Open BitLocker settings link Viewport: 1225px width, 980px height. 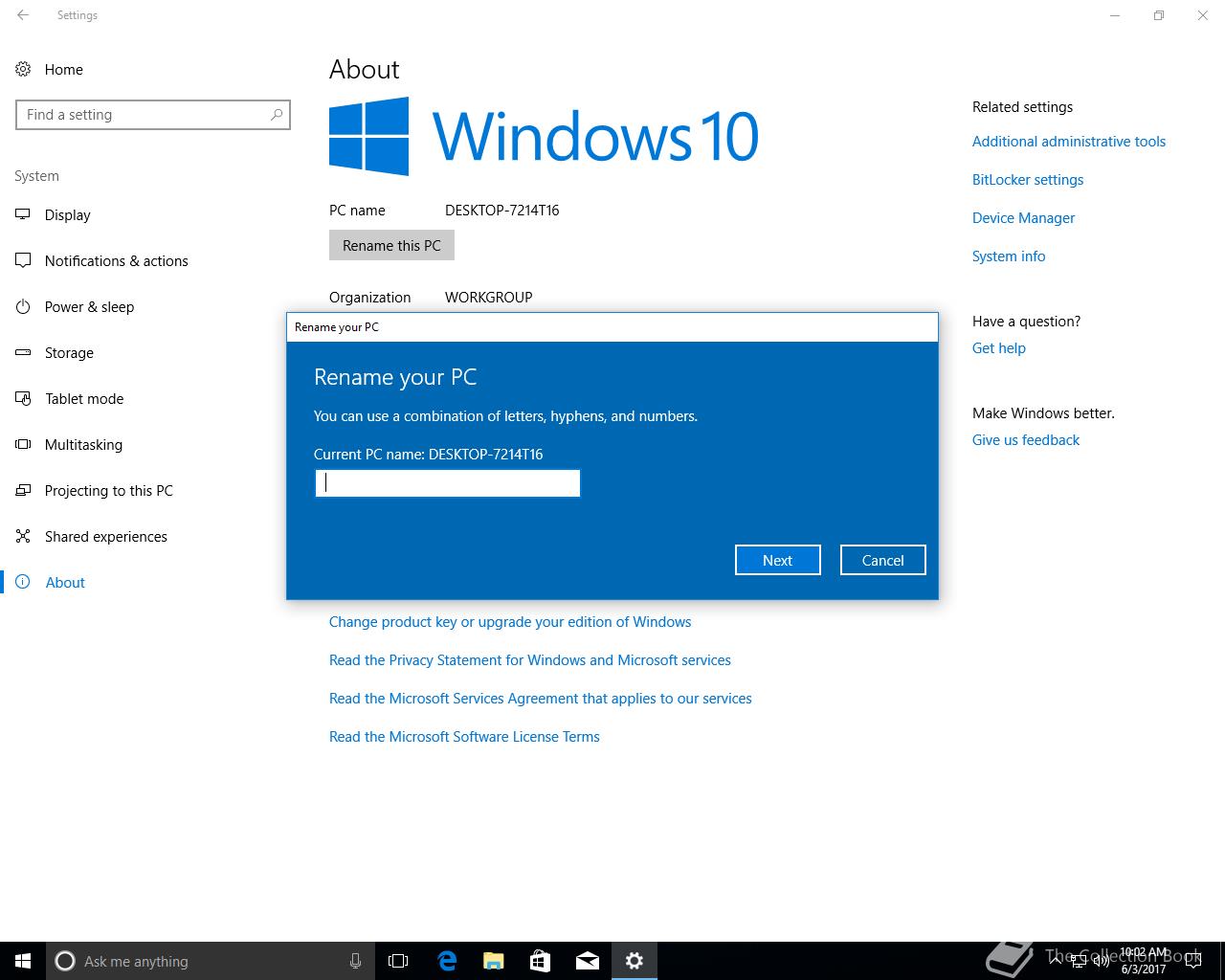point(1028,179)
